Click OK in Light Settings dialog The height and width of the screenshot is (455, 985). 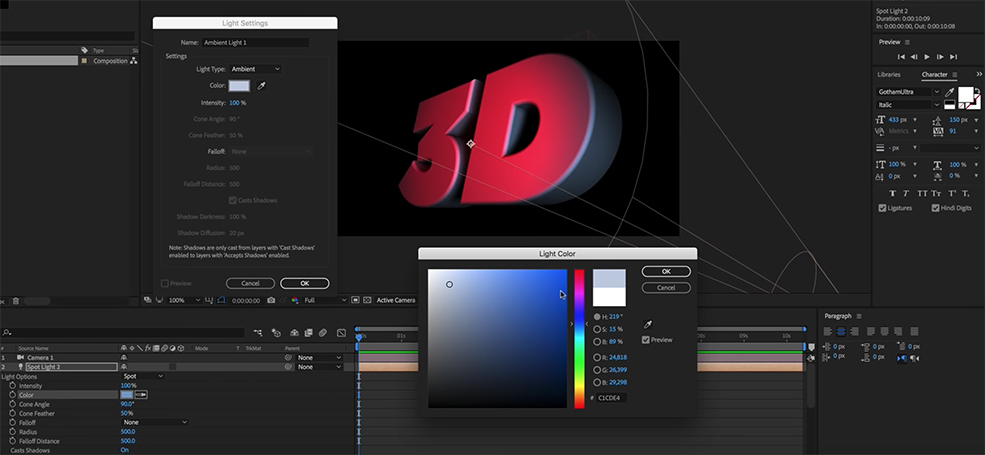[x=305, y=283]
